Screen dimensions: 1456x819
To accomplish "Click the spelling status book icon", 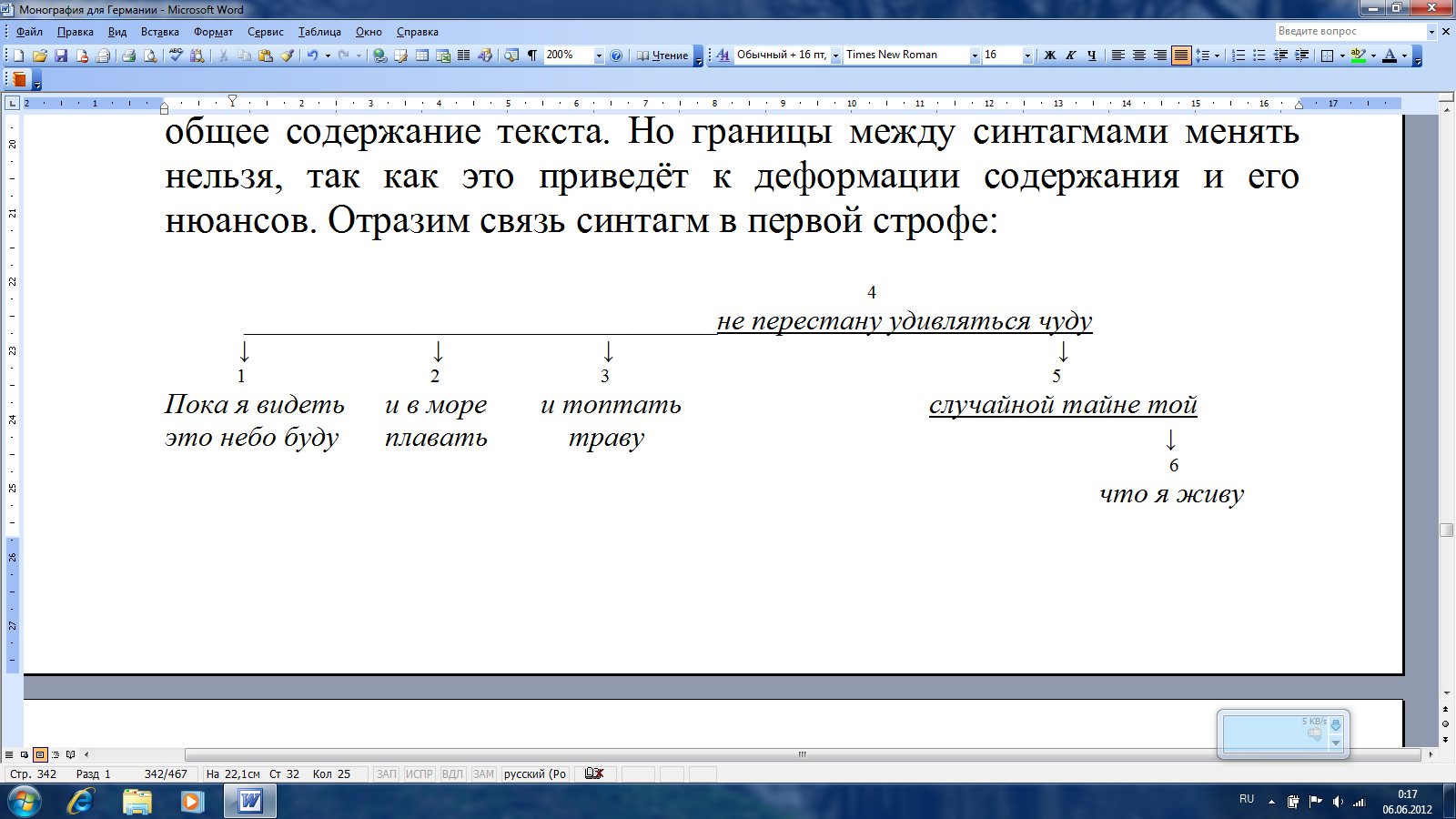I will [x=594, y=773].
